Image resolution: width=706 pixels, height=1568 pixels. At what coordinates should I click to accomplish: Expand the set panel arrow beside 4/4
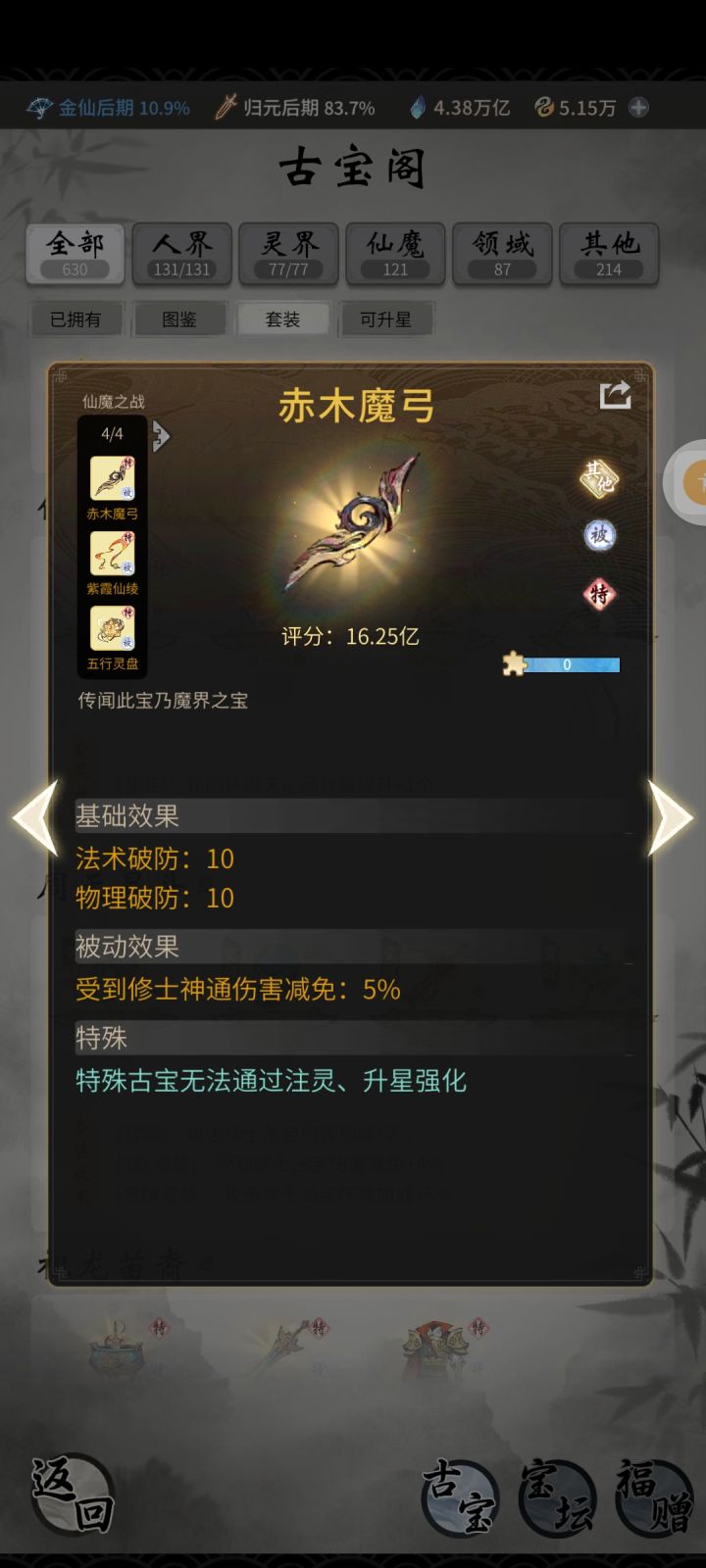162,436
